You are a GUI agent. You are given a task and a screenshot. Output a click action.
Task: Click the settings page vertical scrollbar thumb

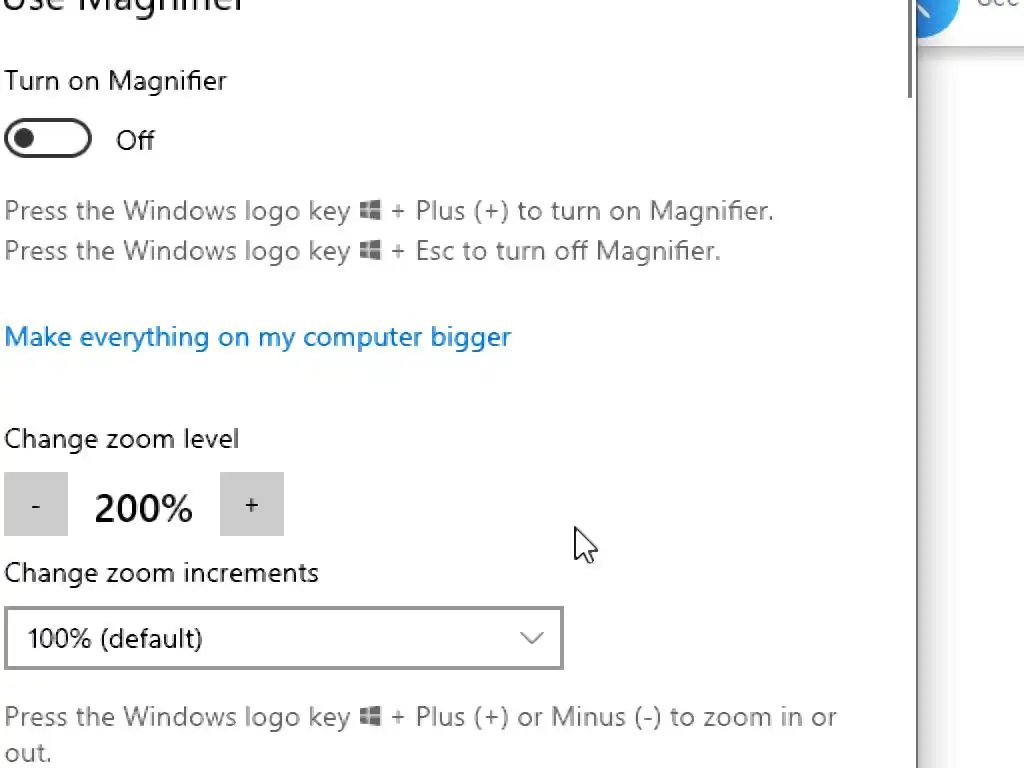point(911,50)
